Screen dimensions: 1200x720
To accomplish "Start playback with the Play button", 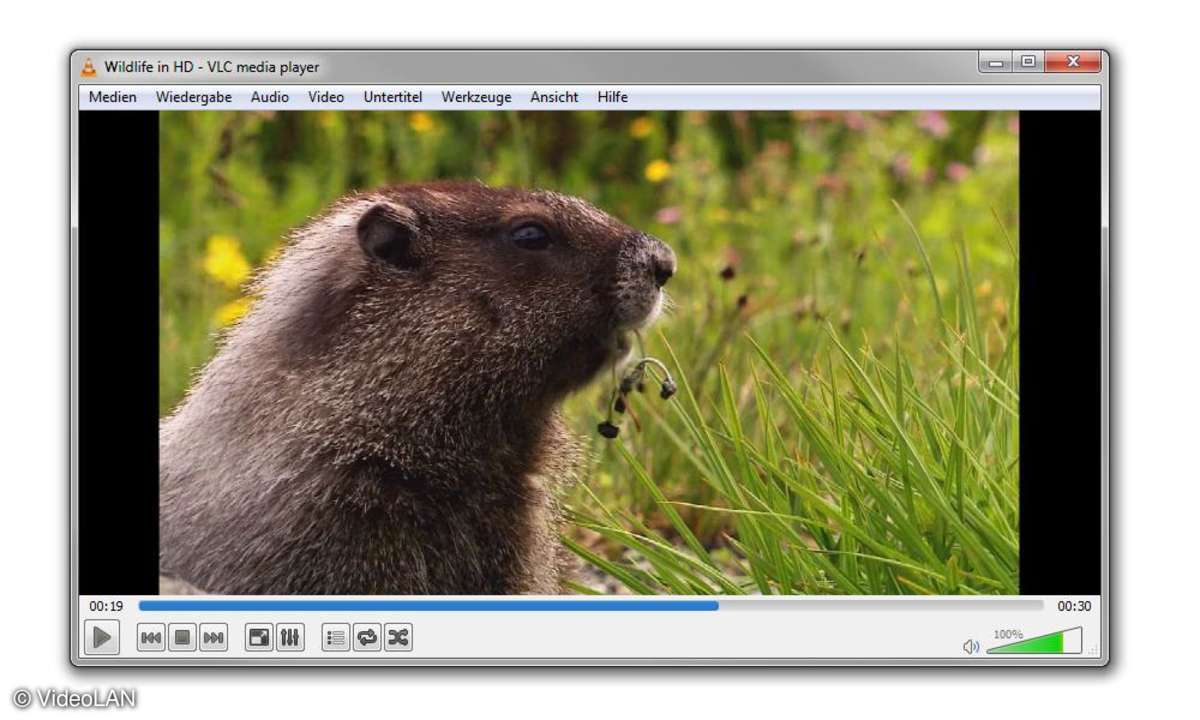I will [102, 637].
